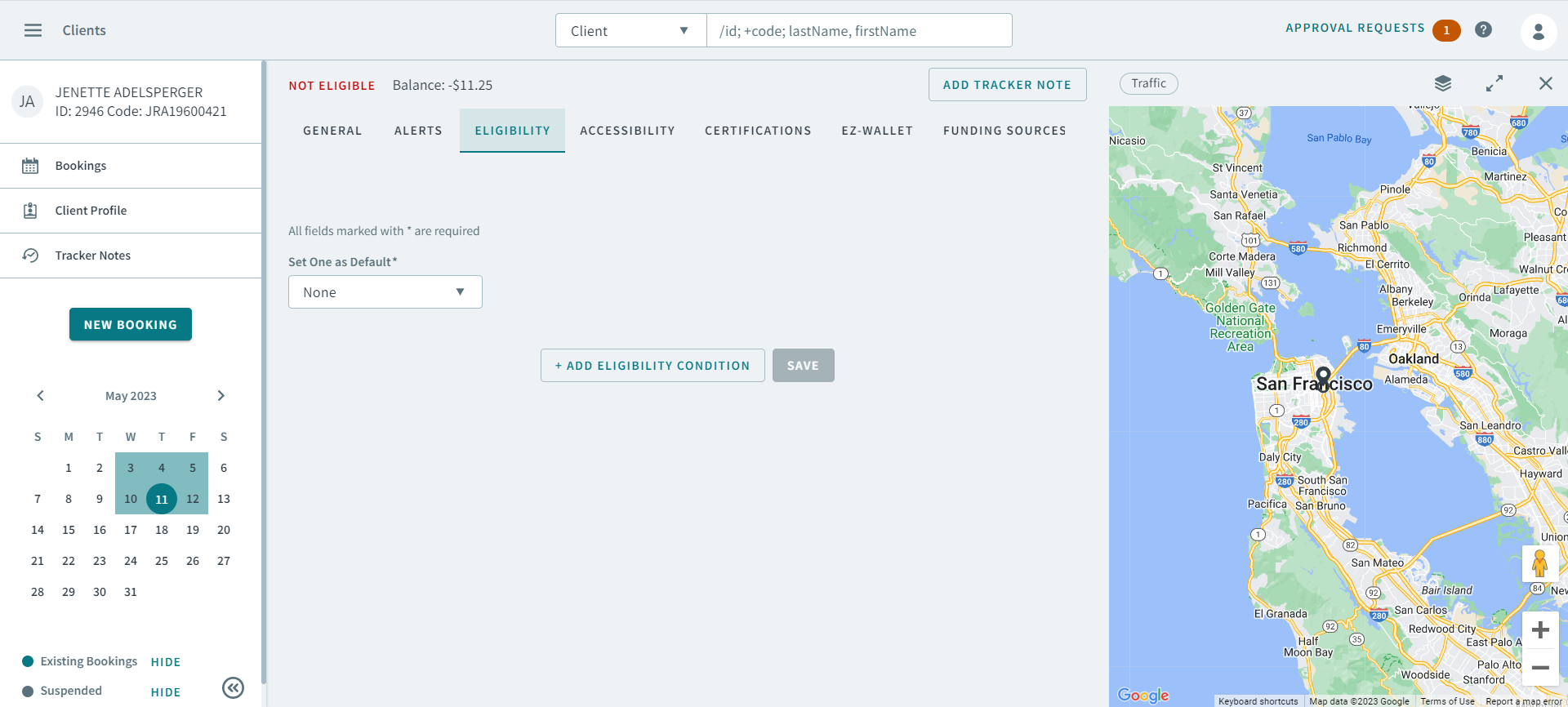Click the help question mark icon
Viewport: 1568px width, 707px height.
[1483, 29]
